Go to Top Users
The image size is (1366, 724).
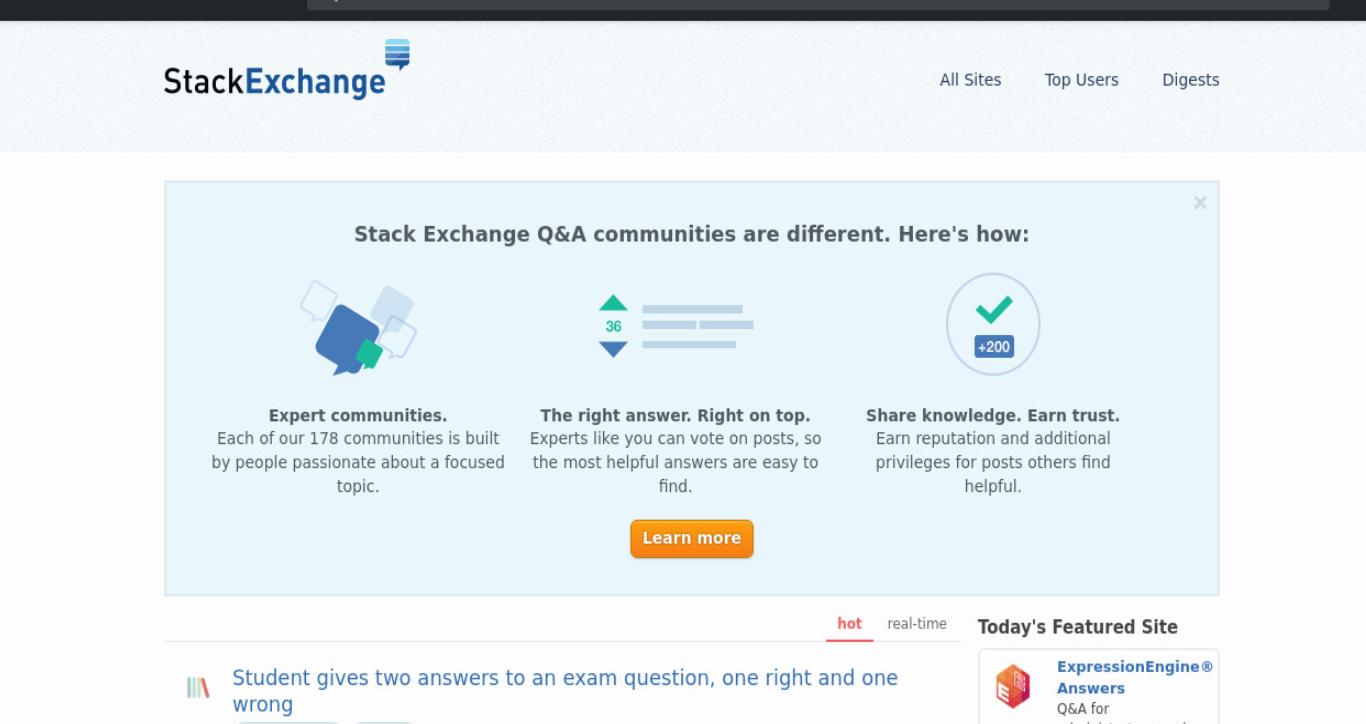point(1081,80)
